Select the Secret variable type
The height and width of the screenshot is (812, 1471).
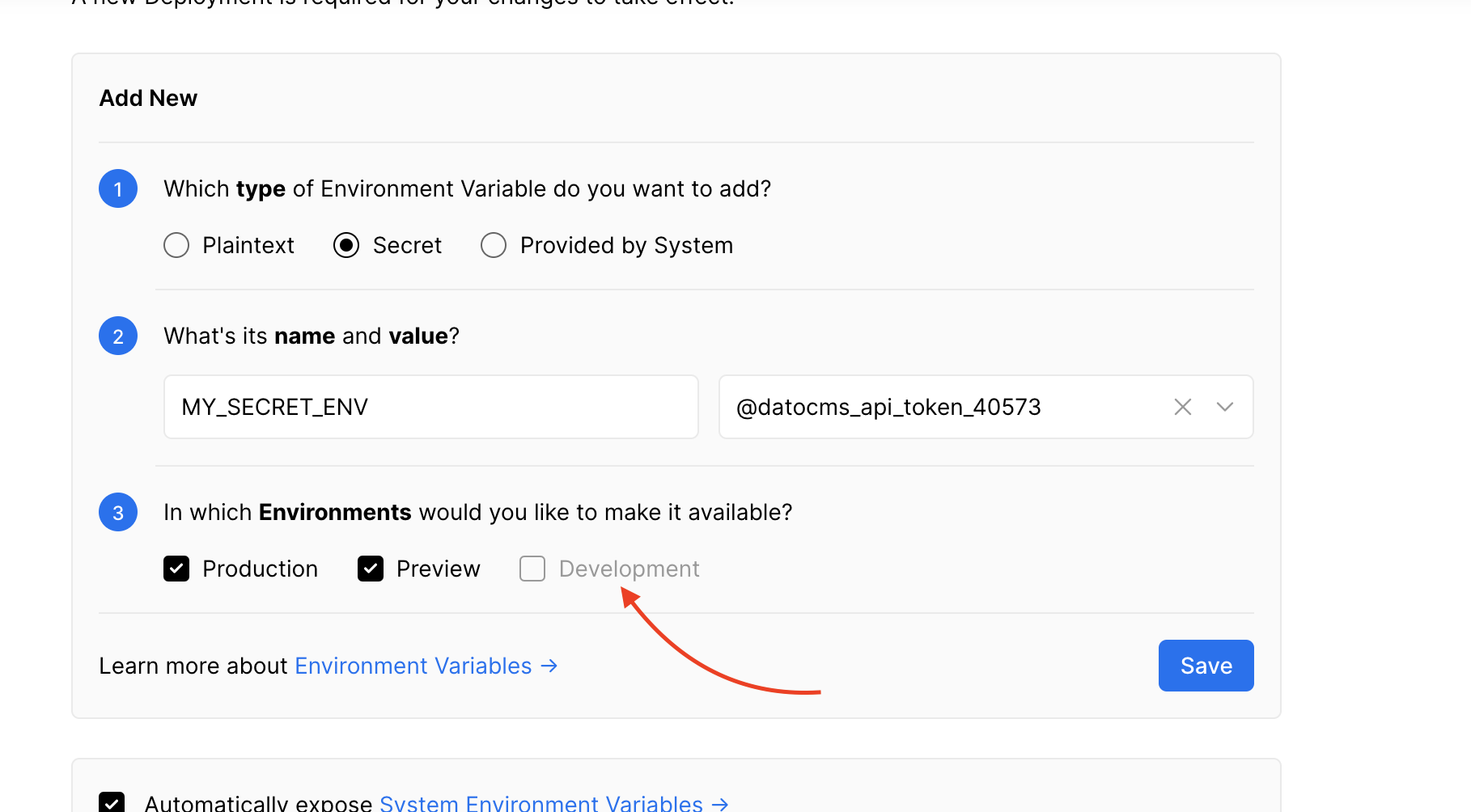(346, 245)
